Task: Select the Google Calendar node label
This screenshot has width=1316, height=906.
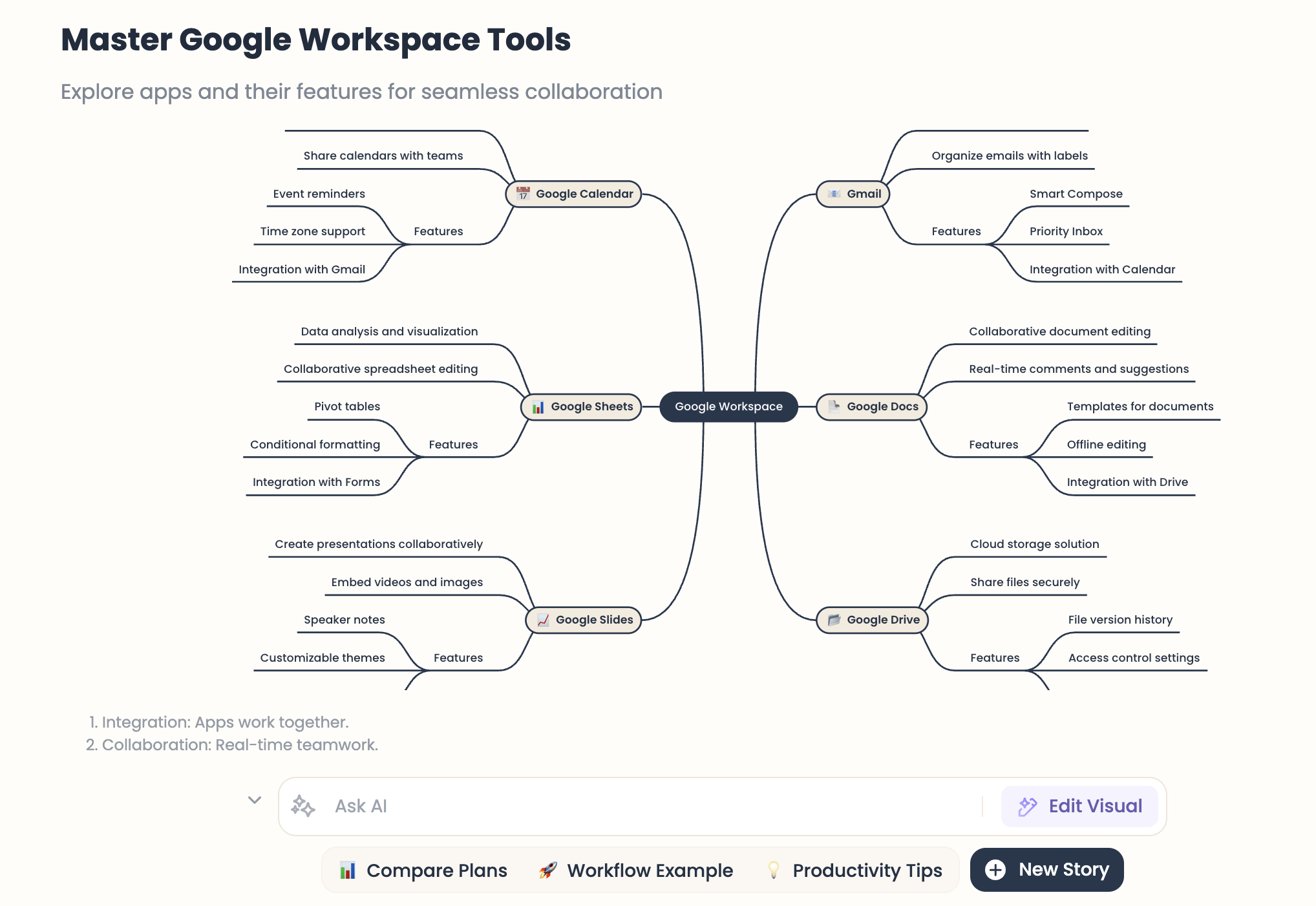Action: coord(584,194)
